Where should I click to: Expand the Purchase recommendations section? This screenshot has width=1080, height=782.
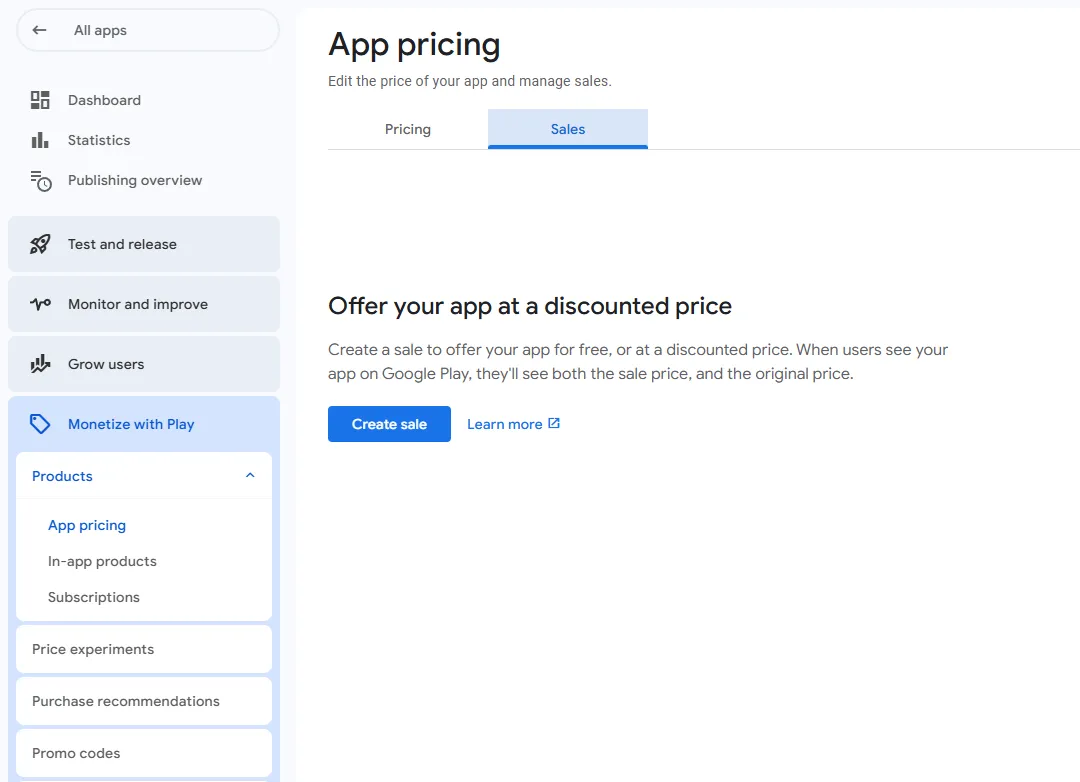[x=143, y=701]
